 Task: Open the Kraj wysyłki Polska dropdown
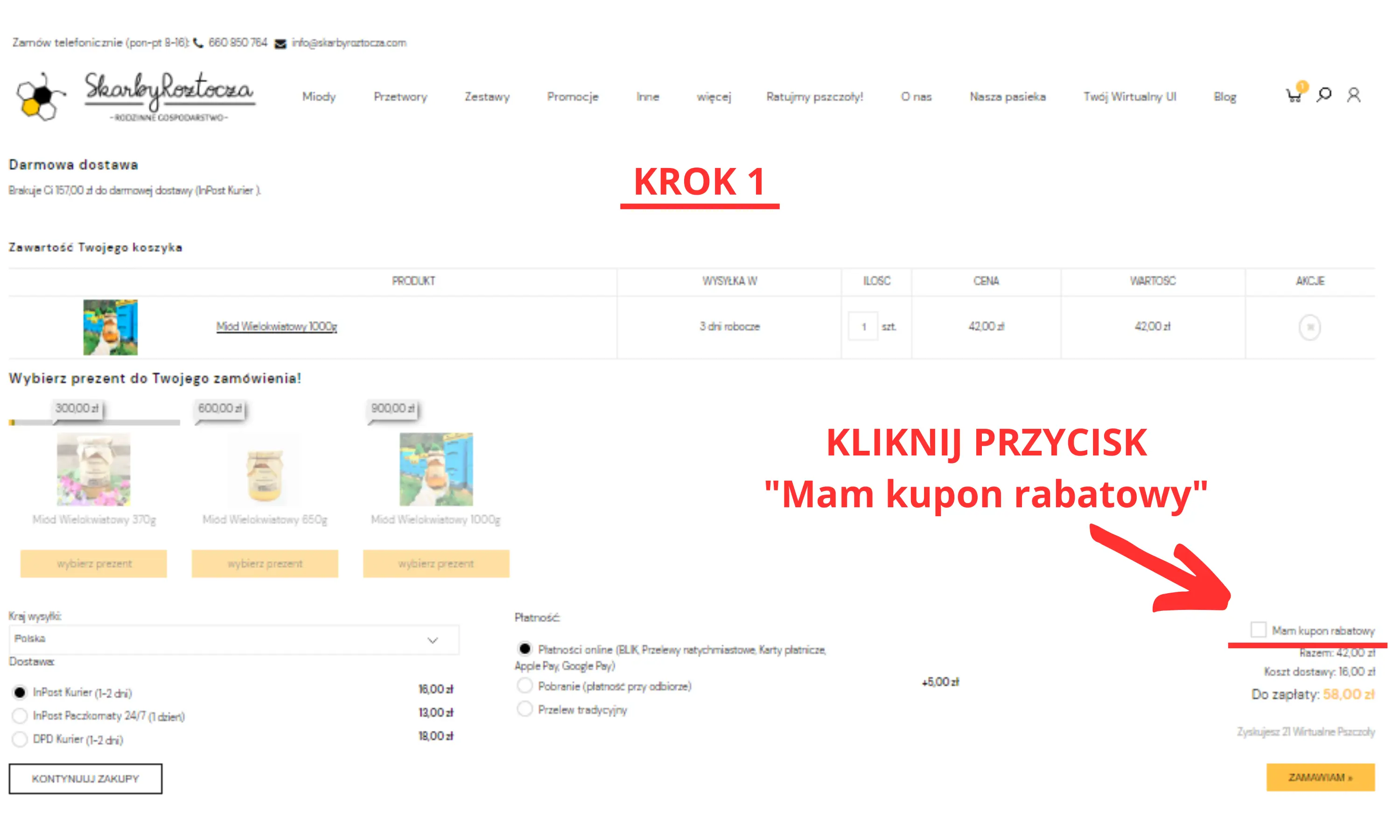234,640
